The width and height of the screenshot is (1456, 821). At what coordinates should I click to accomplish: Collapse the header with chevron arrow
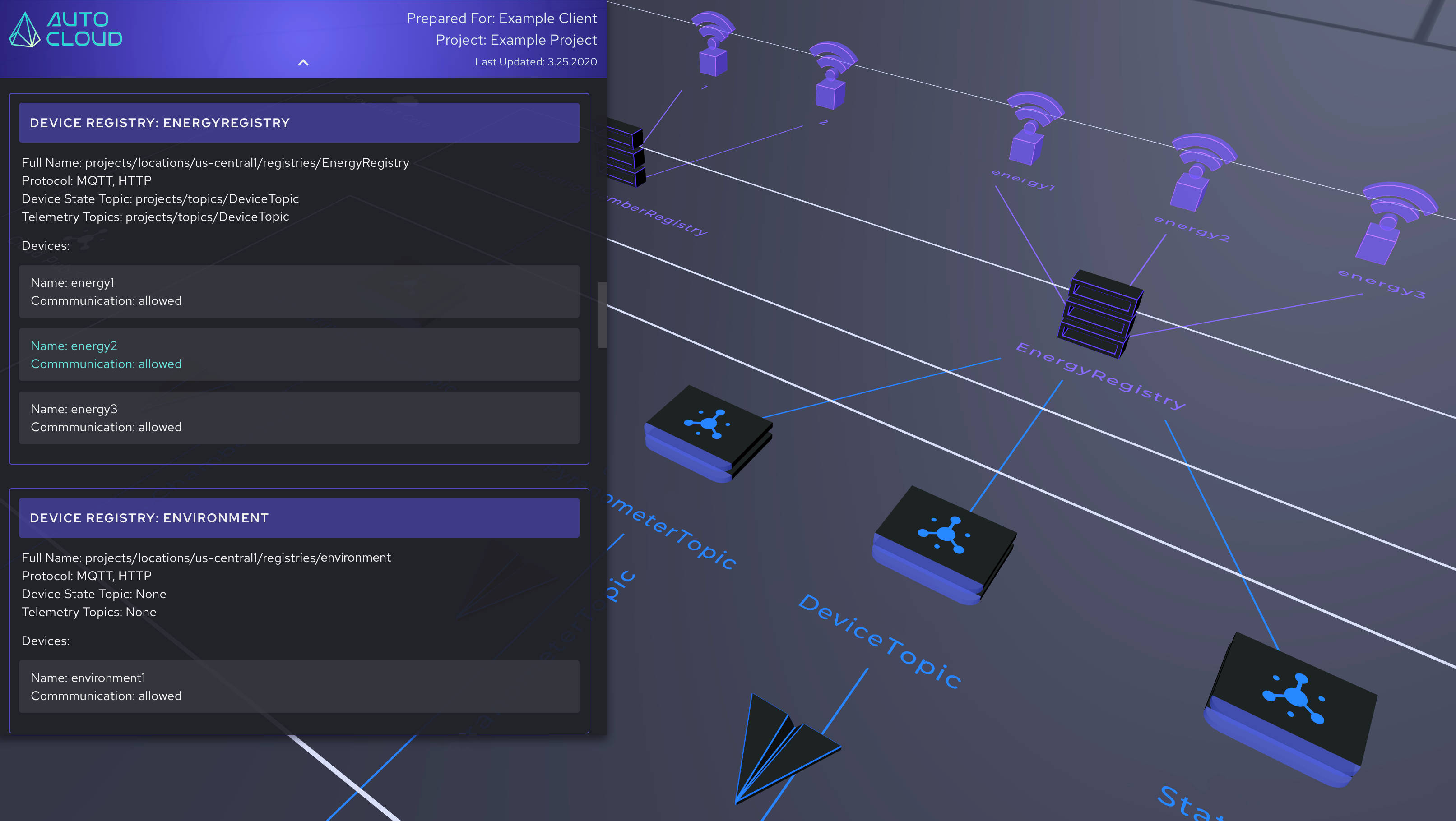pyautogui.click(x=303, y=63)
